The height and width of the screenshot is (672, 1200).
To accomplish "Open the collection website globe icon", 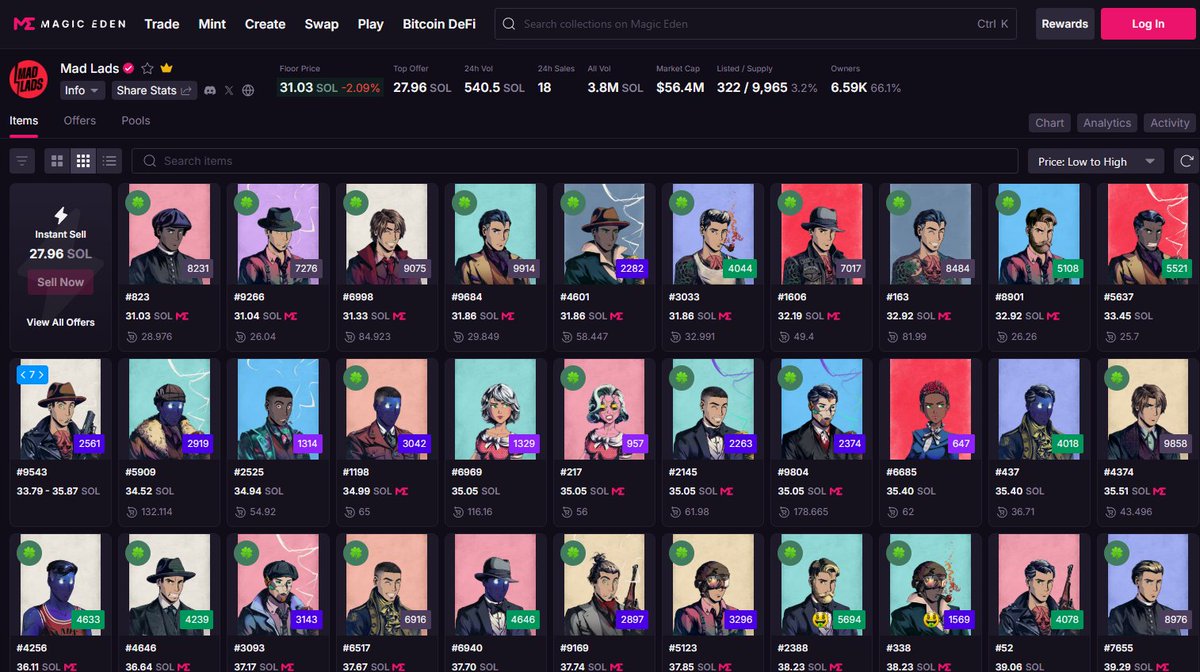I will [248, 90].
